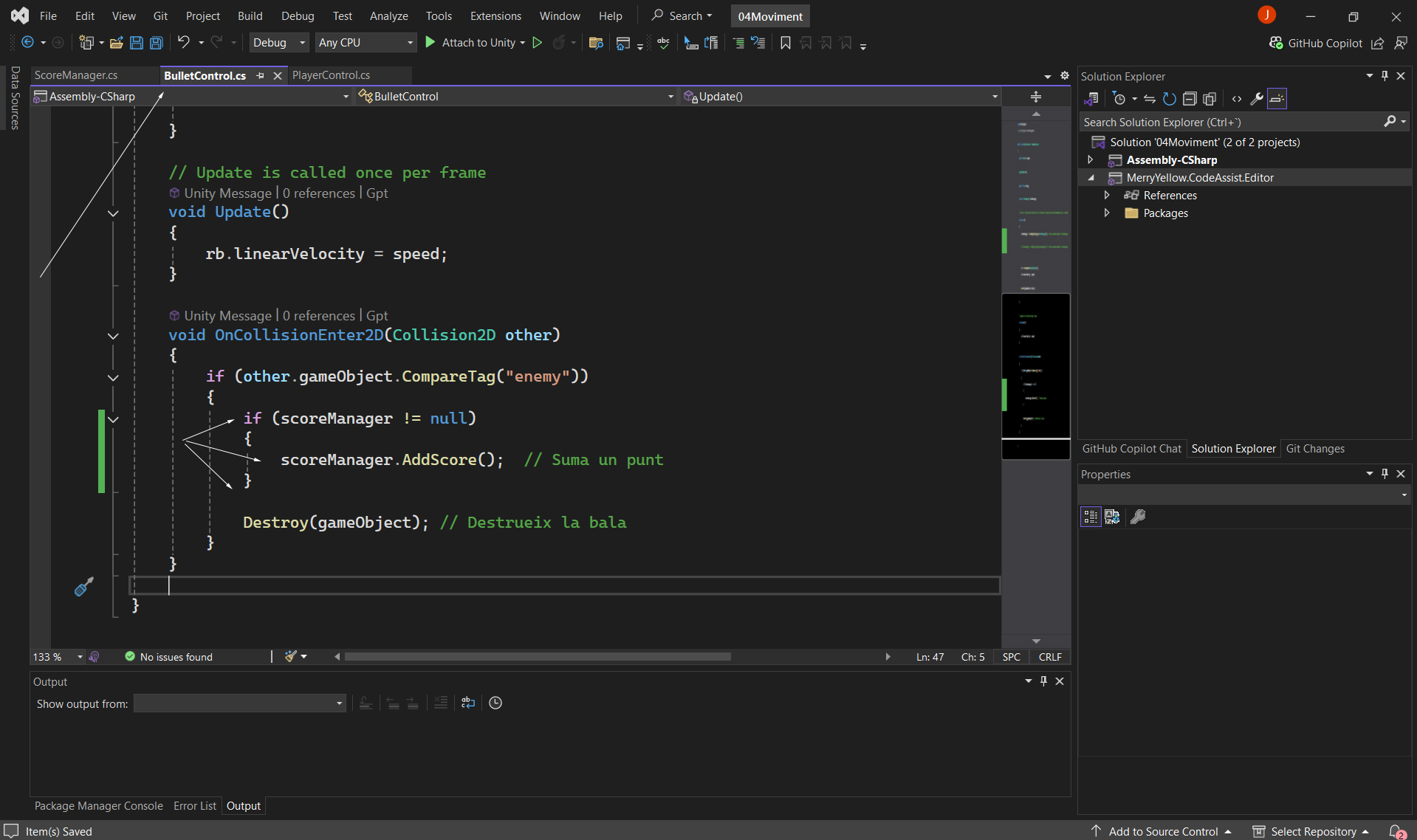This screenshot has width=1417, height=840.
Task: Toggle the pin on BulletControl.cs tab
Action: (260, 75)
